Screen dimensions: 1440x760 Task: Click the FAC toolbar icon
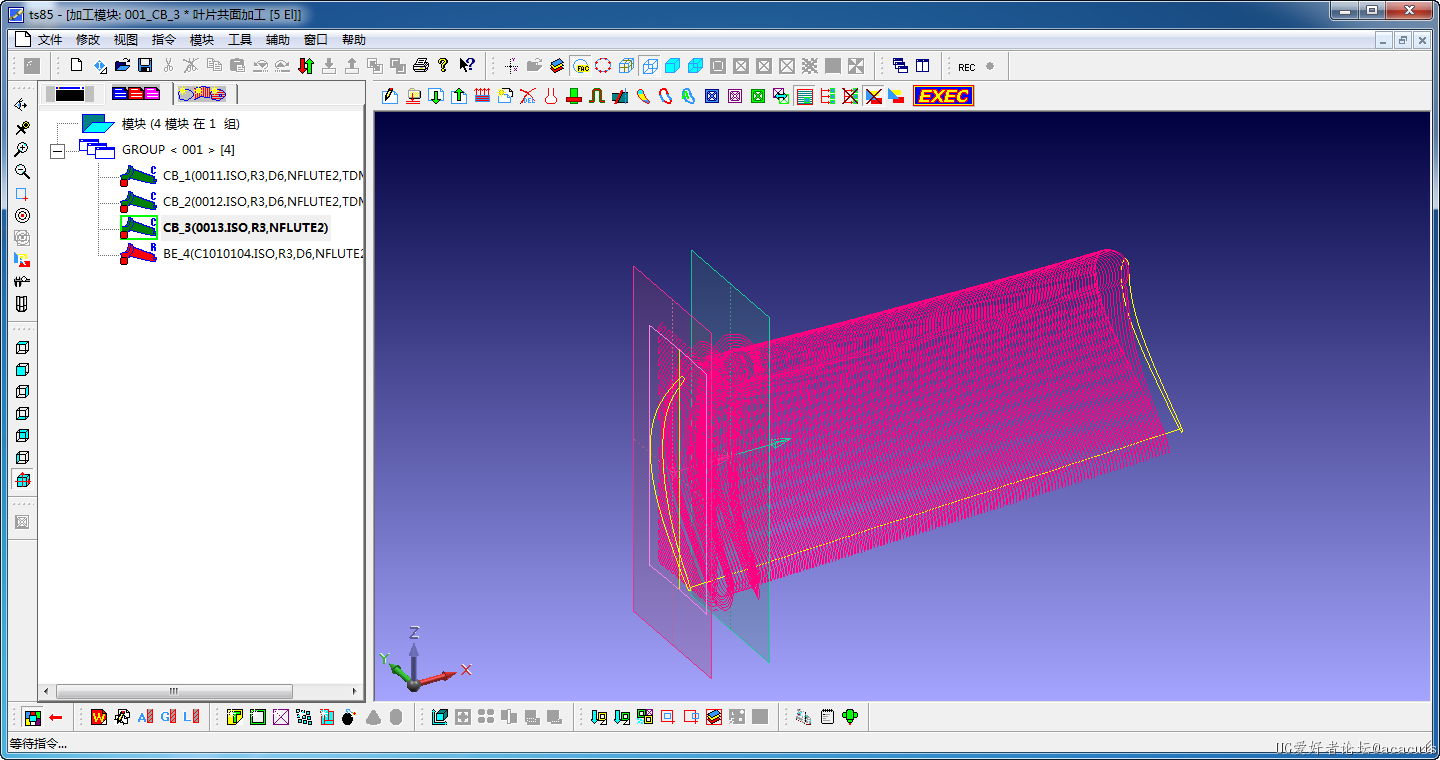[581, 66]
